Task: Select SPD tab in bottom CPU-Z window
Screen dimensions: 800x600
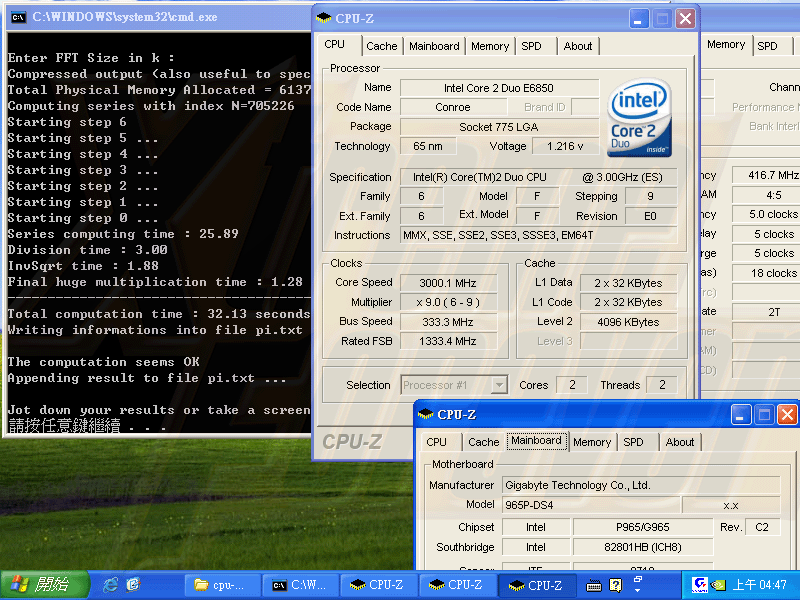Action: (633, 442)
